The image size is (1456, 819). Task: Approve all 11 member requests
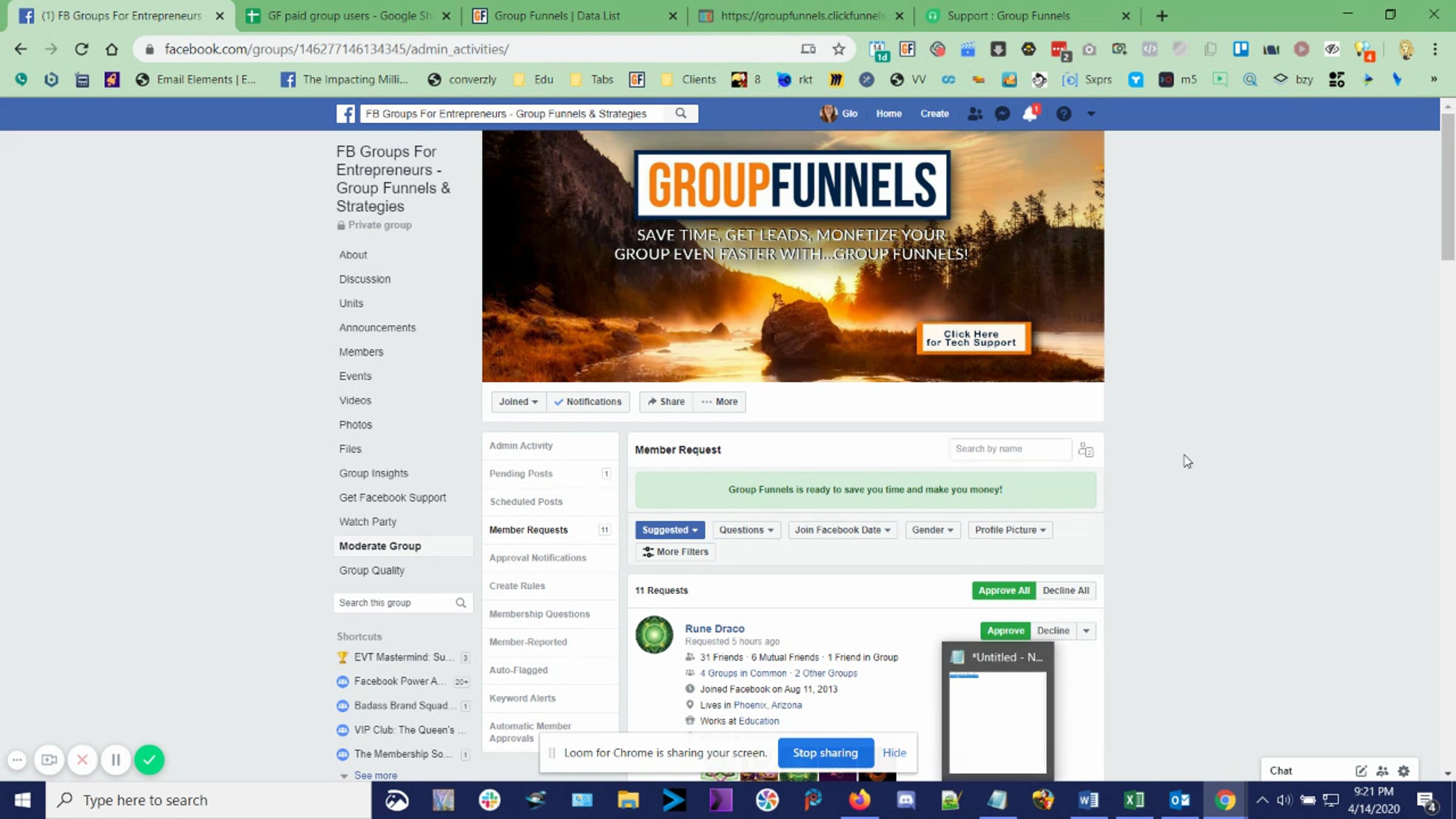point(1003,590)
